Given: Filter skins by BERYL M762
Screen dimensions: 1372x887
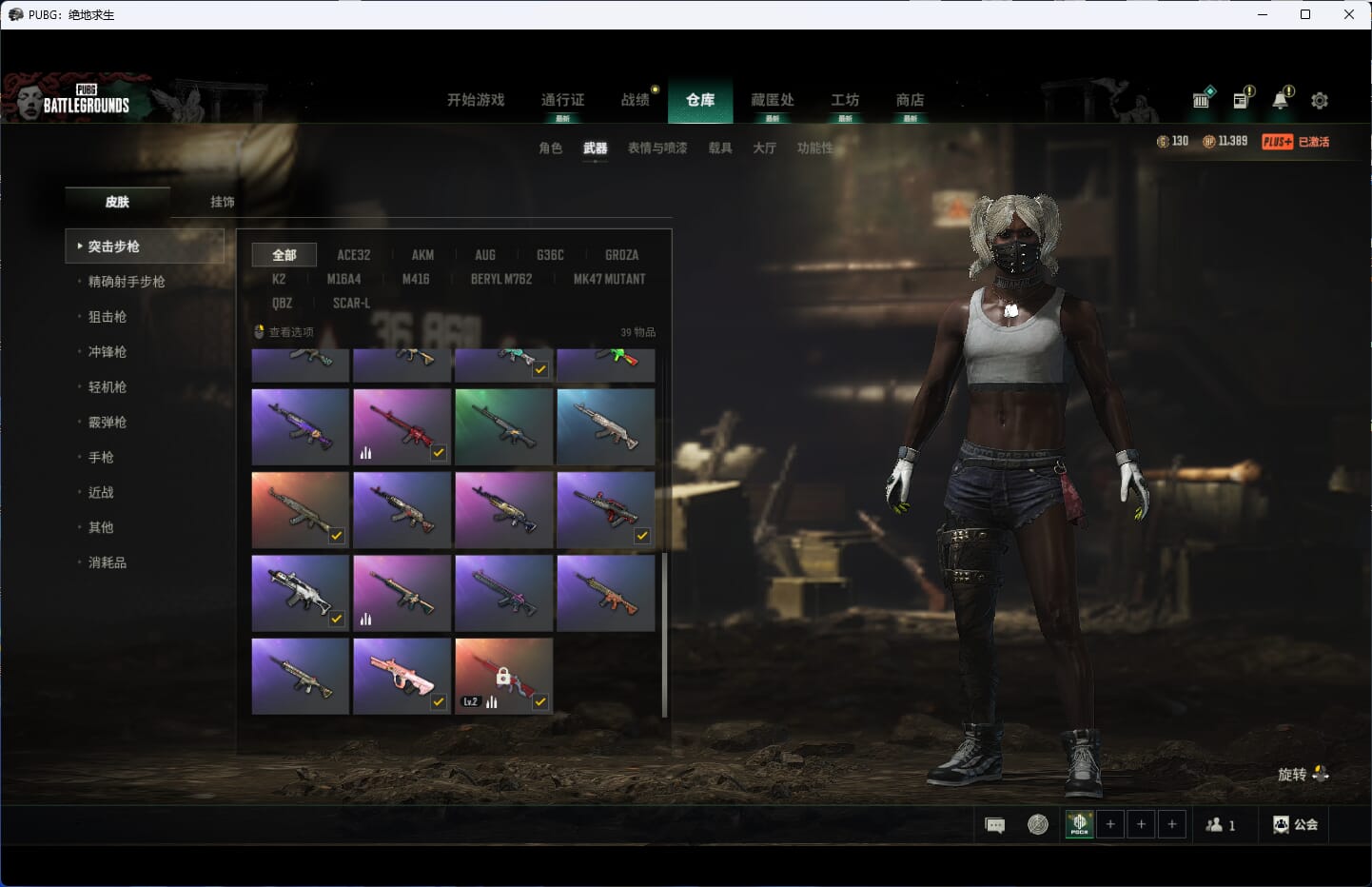Looking at the screenshot, I should 501,279.
